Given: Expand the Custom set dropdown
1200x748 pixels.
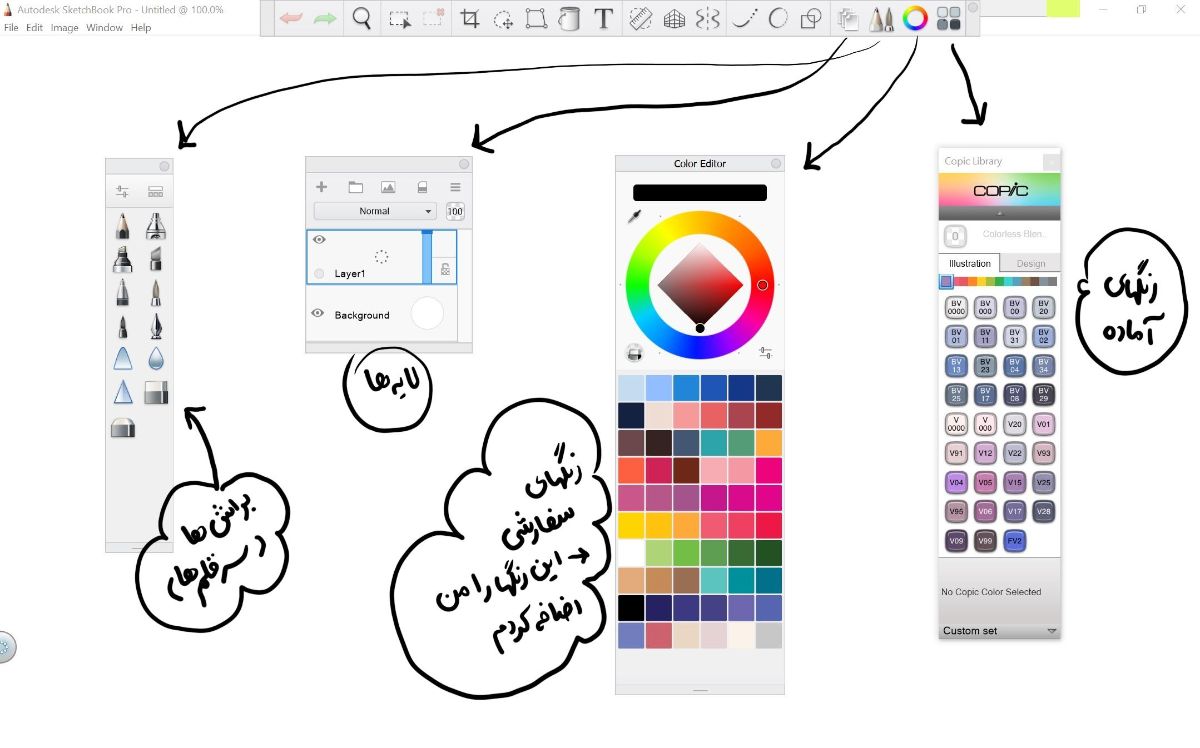Looking at the screenshot, I should [x=1051, y=631].
